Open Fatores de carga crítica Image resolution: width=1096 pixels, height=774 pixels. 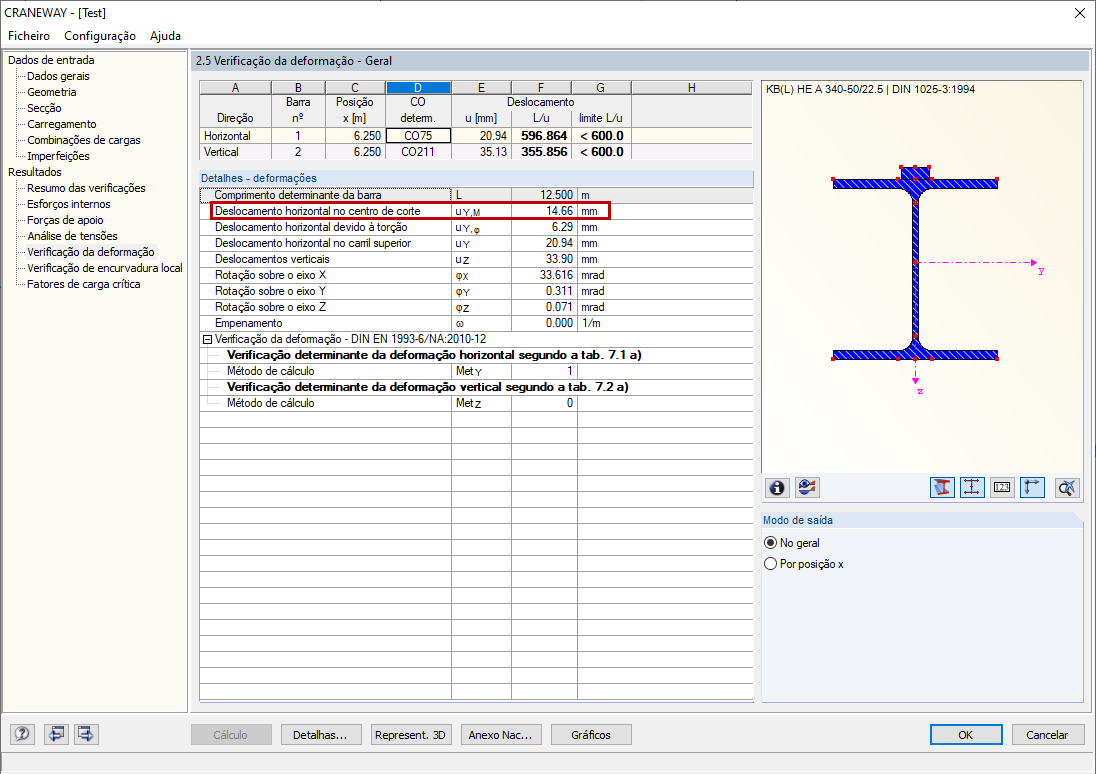click(83, 285)
